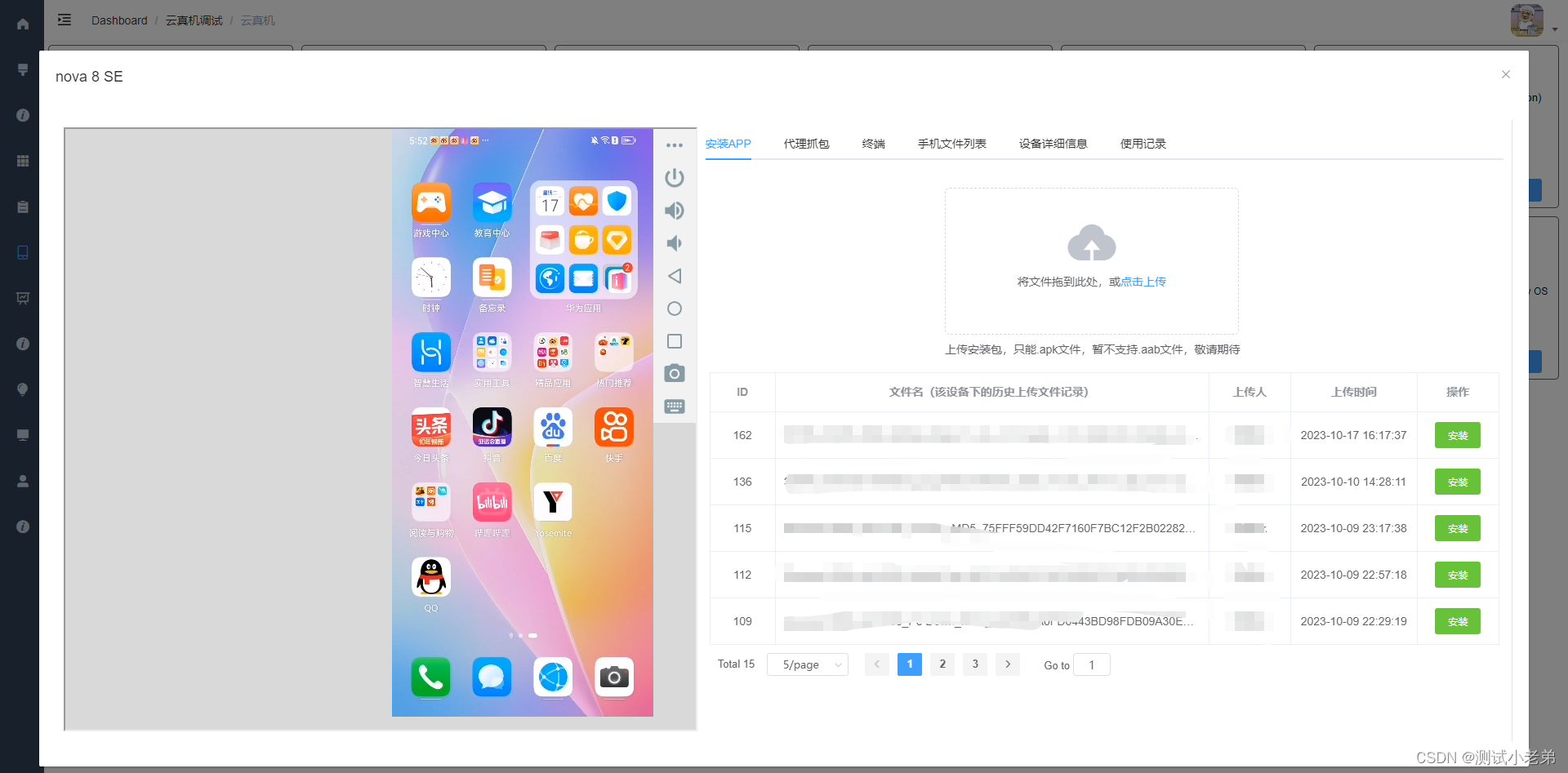
Task: Switch to the 使用记录 tab
Action: (1143, 144)
